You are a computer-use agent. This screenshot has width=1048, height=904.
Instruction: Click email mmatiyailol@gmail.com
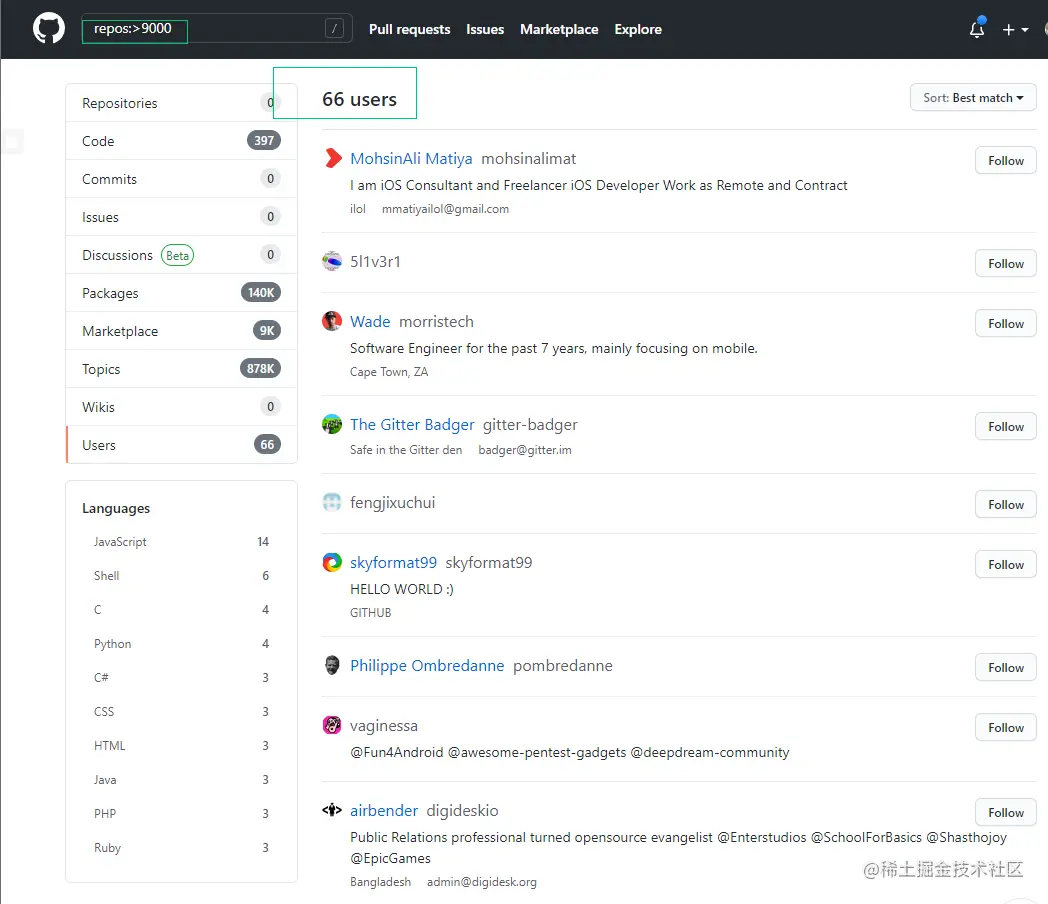445,209
